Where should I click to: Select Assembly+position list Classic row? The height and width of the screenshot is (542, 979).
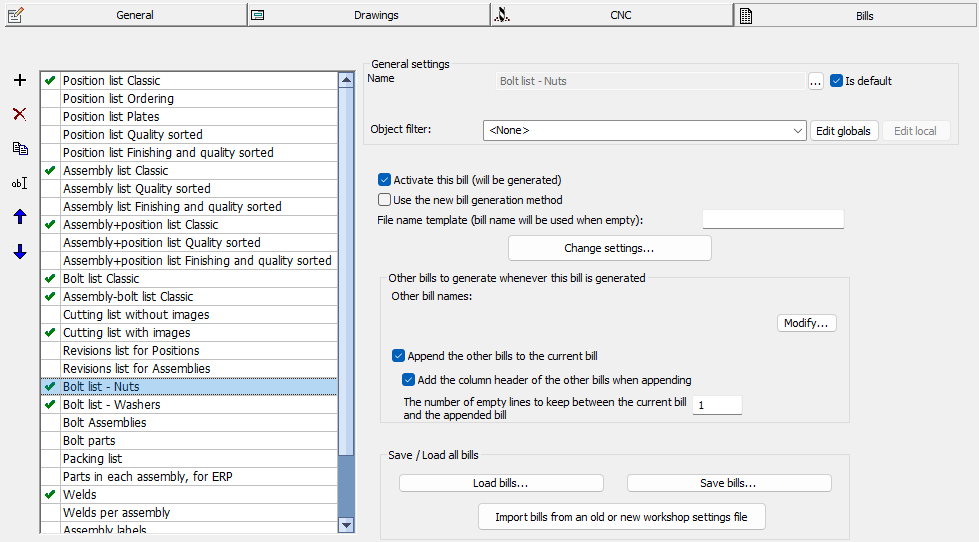(x=189, y=224)
